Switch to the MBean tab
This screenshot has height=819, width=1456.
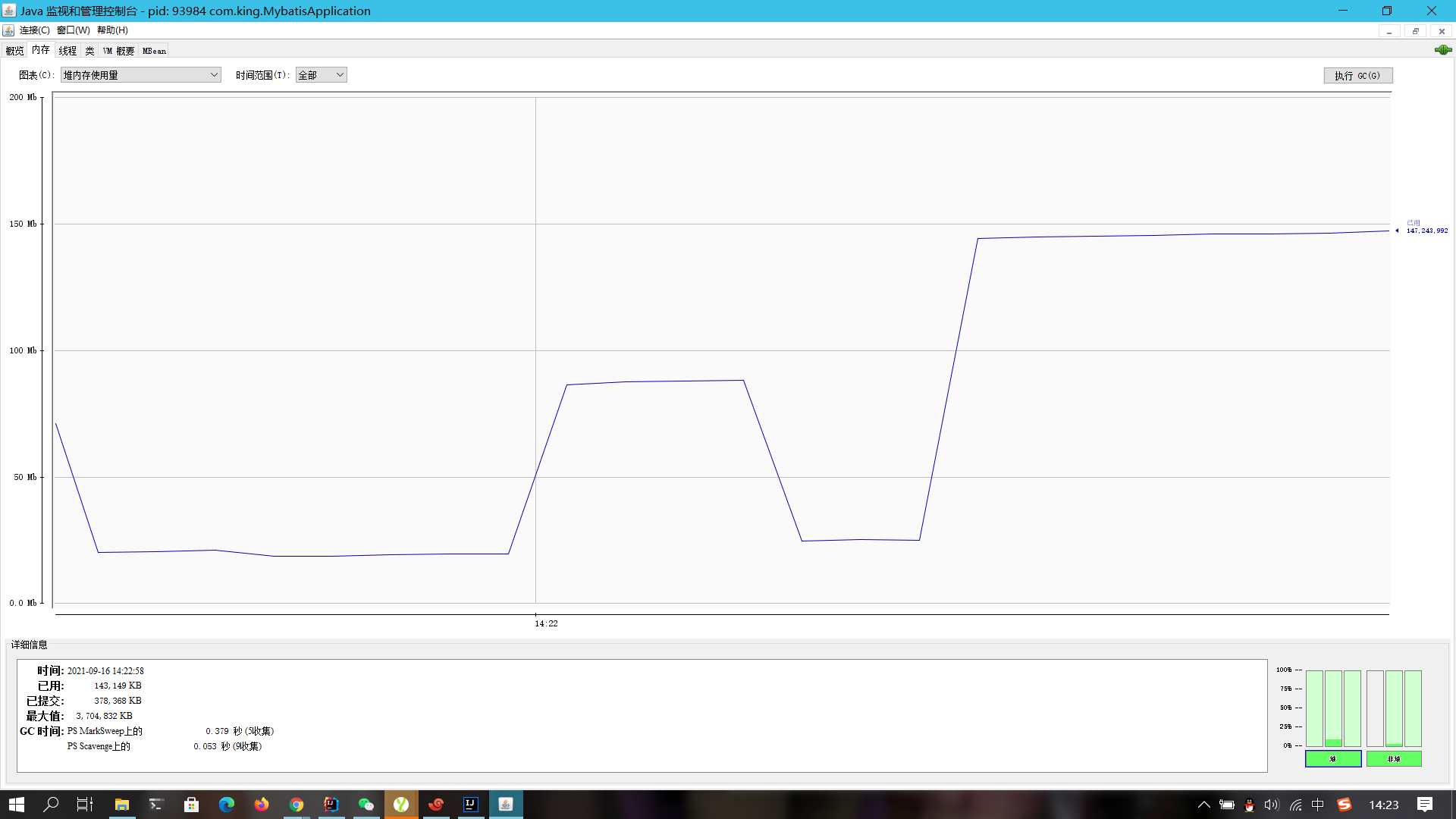154,51
